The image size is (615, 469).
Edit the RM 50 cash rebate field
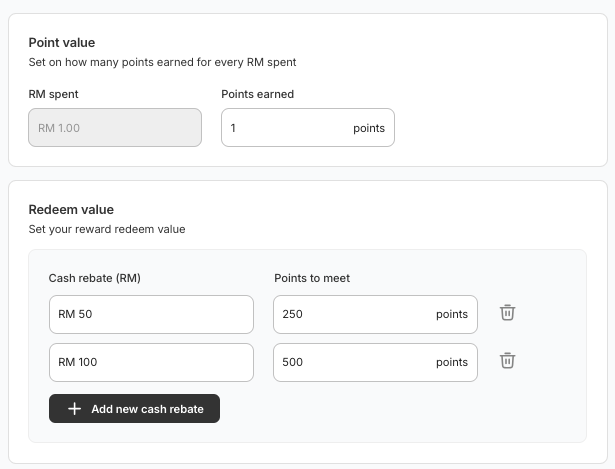[151, 314]
